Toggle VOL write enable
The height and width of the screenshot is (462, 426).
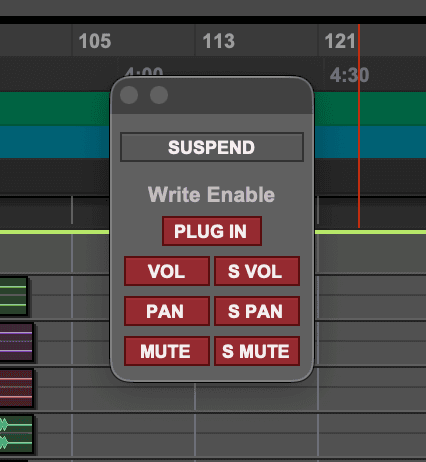click(167, 271)
